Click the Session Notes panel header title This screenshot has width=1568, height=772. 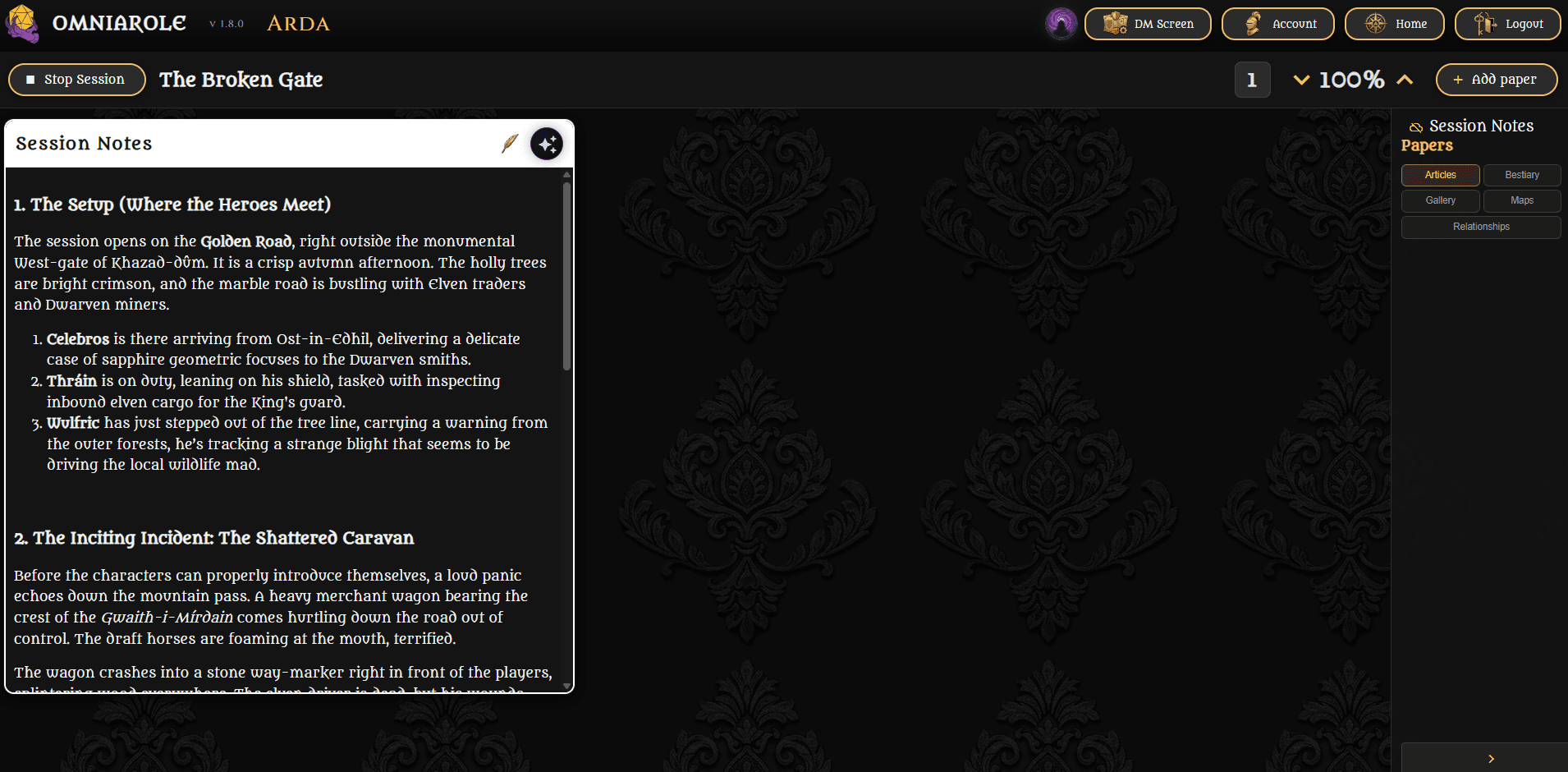click(84, 144)
